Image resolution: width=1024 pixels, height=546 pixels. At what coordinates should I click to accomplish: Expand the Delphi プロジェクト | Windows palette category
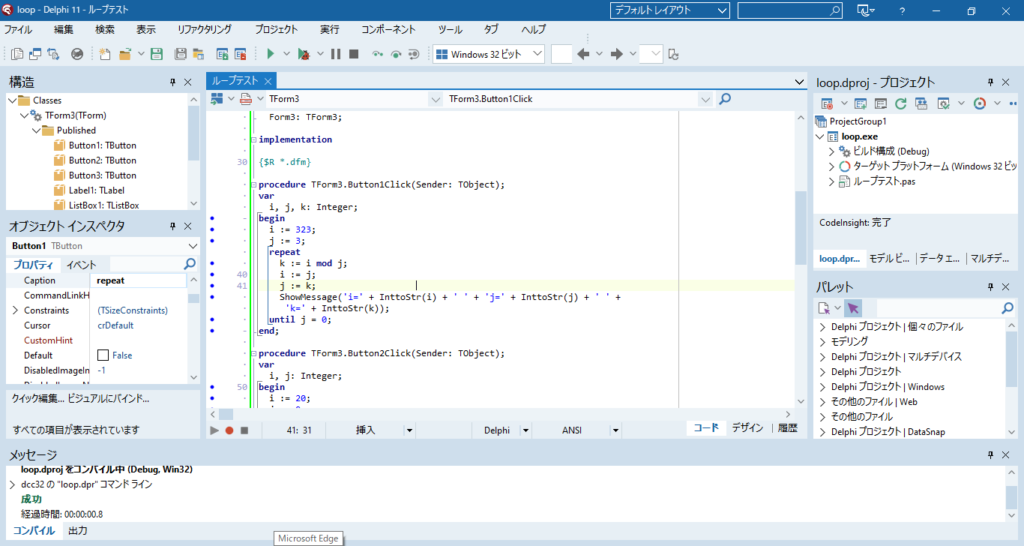(822, 387)
